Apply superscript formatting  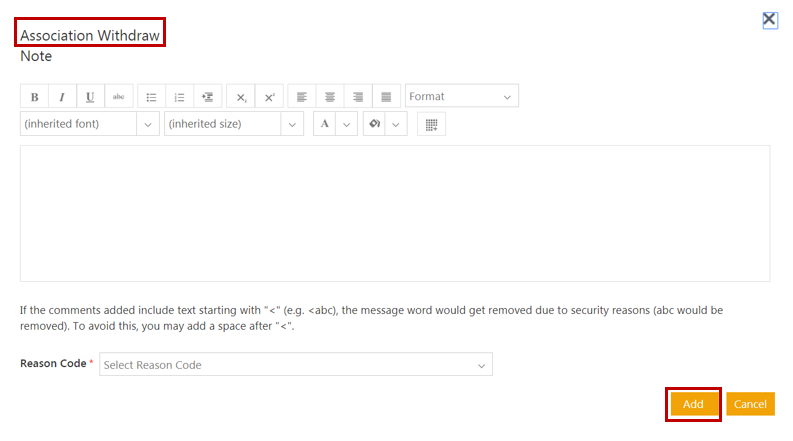click(269, 97)
